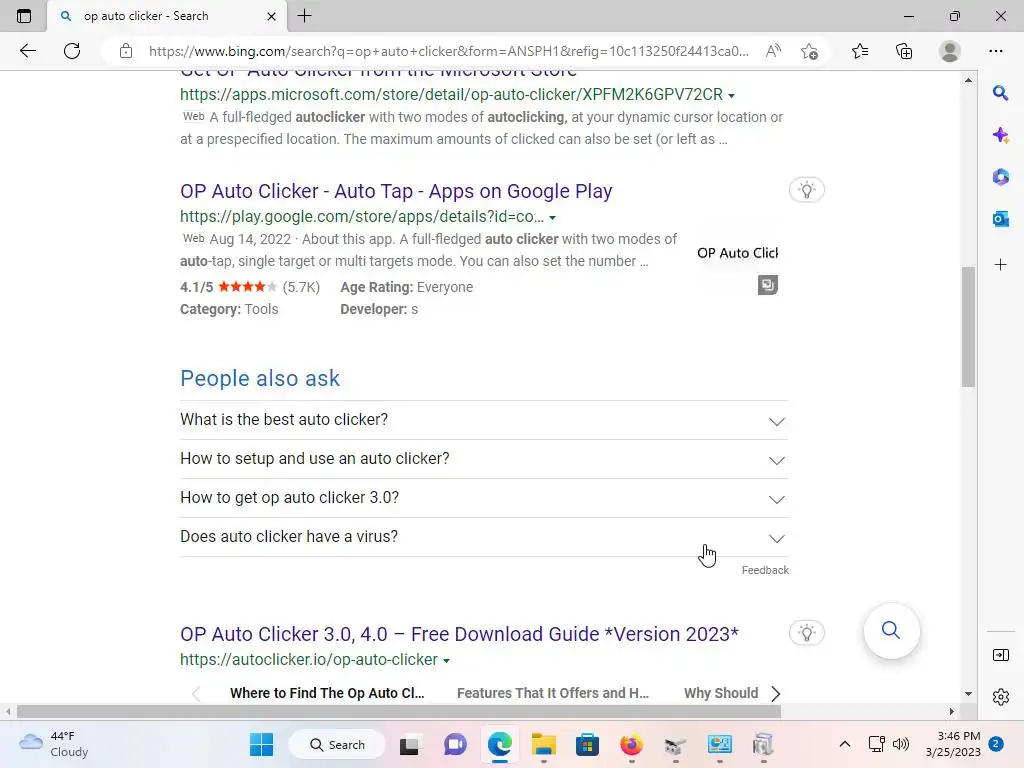Image resolution: width=1024 pixels, height=768 pixels.
Task: Open sidebar Discover sparkle icon
Action: pyautogui.click(x=1000, y=135)
